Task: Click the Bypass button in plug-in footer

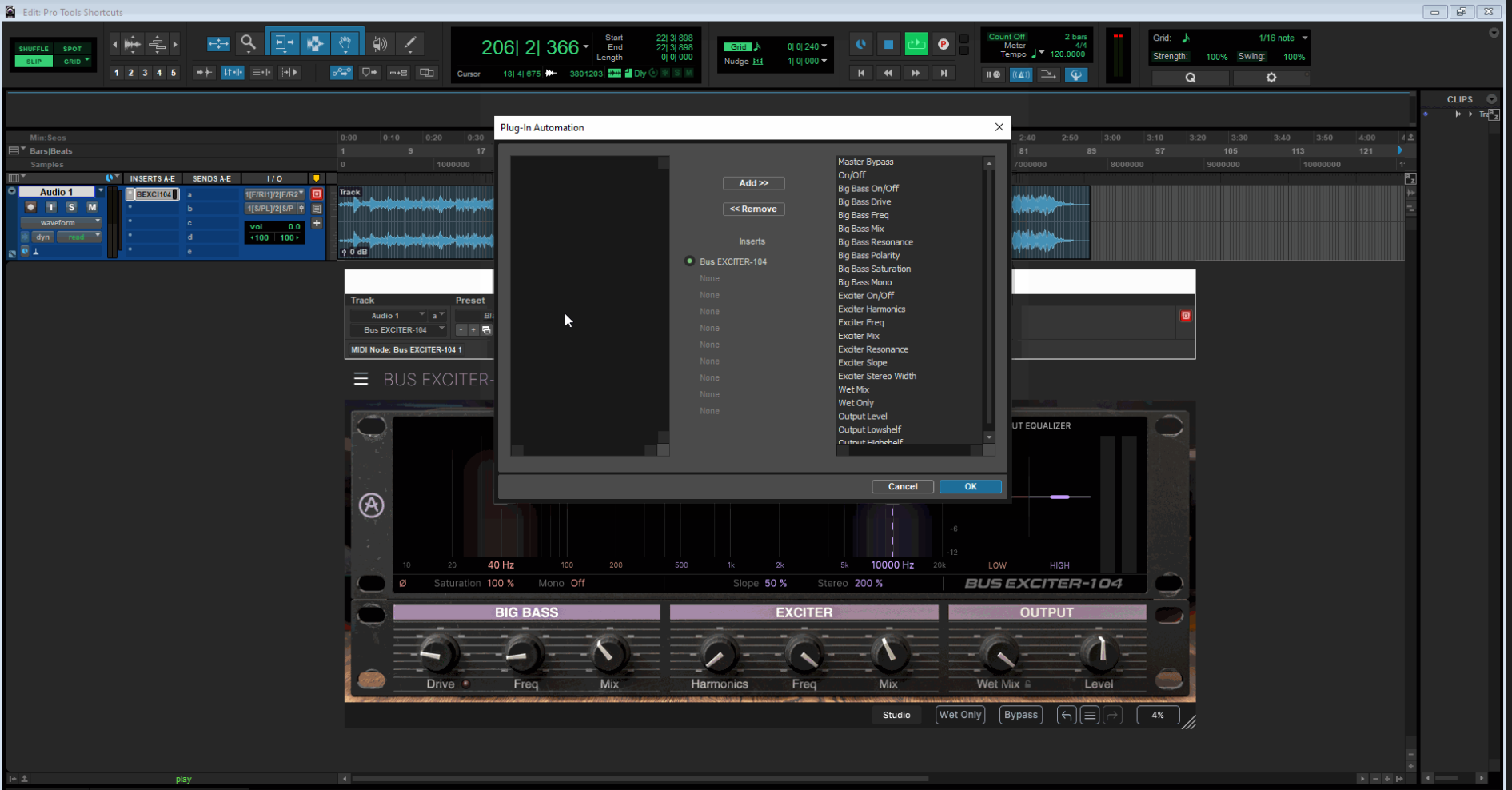Action: tap(1020, 715)
